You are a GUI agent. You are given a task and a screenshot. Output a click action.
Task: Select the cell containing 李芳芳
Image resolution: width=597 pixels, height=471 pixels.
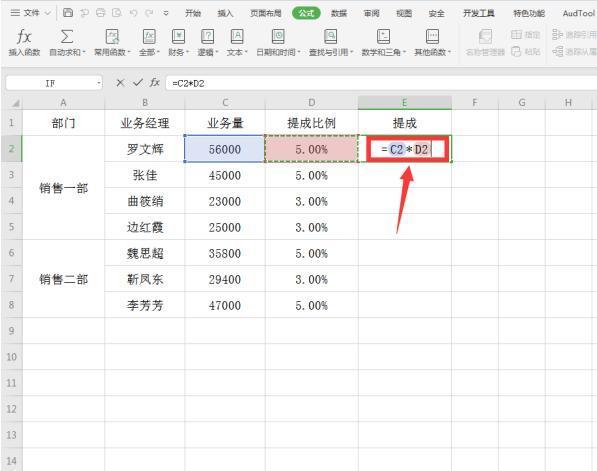pyautogui.click(x=145, y=305)
